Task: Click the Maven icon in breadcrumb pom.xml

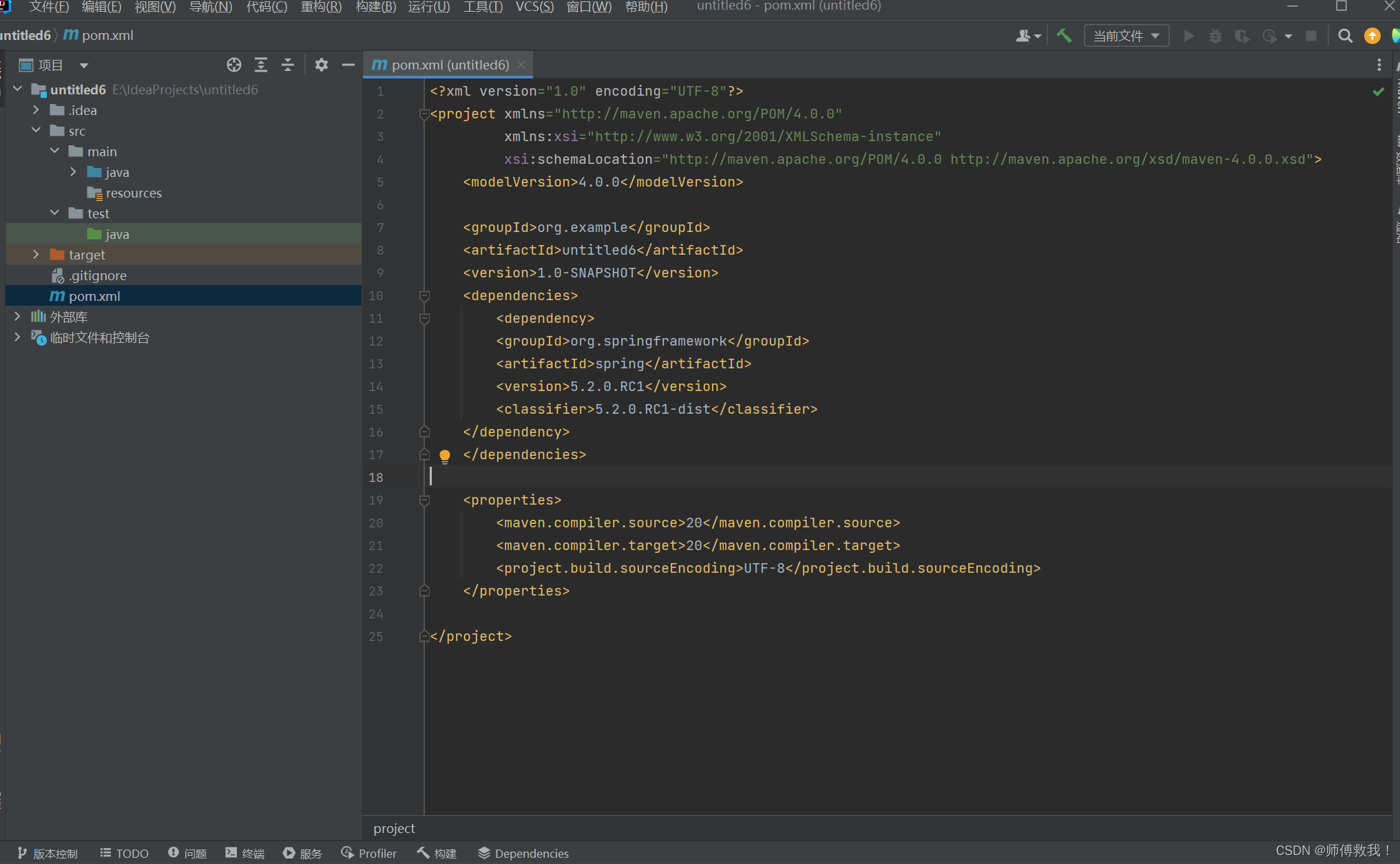Action: pos(71,34)
